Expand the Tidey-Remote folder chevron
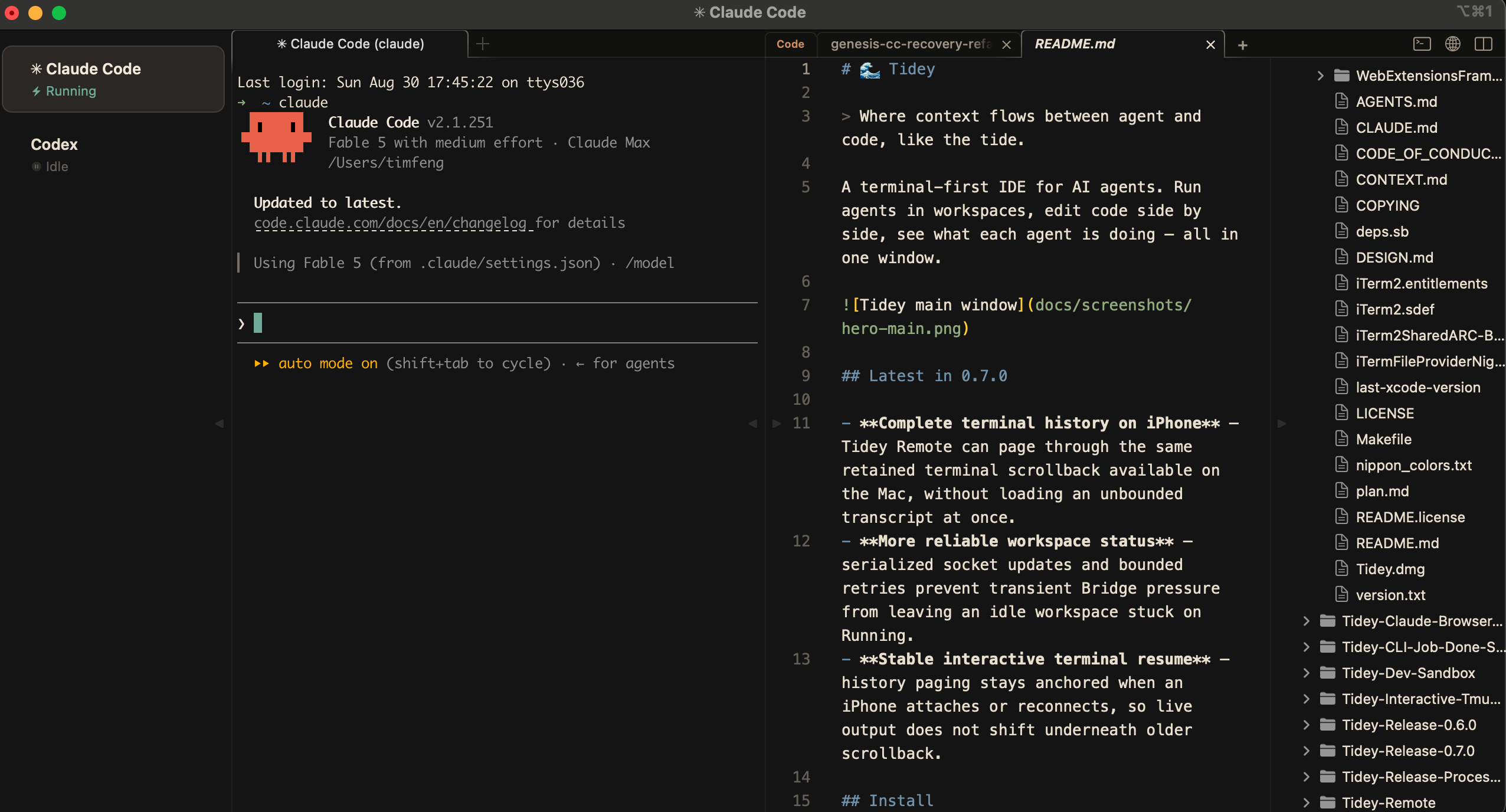 pyautogui.click(x=1307, y=803)
